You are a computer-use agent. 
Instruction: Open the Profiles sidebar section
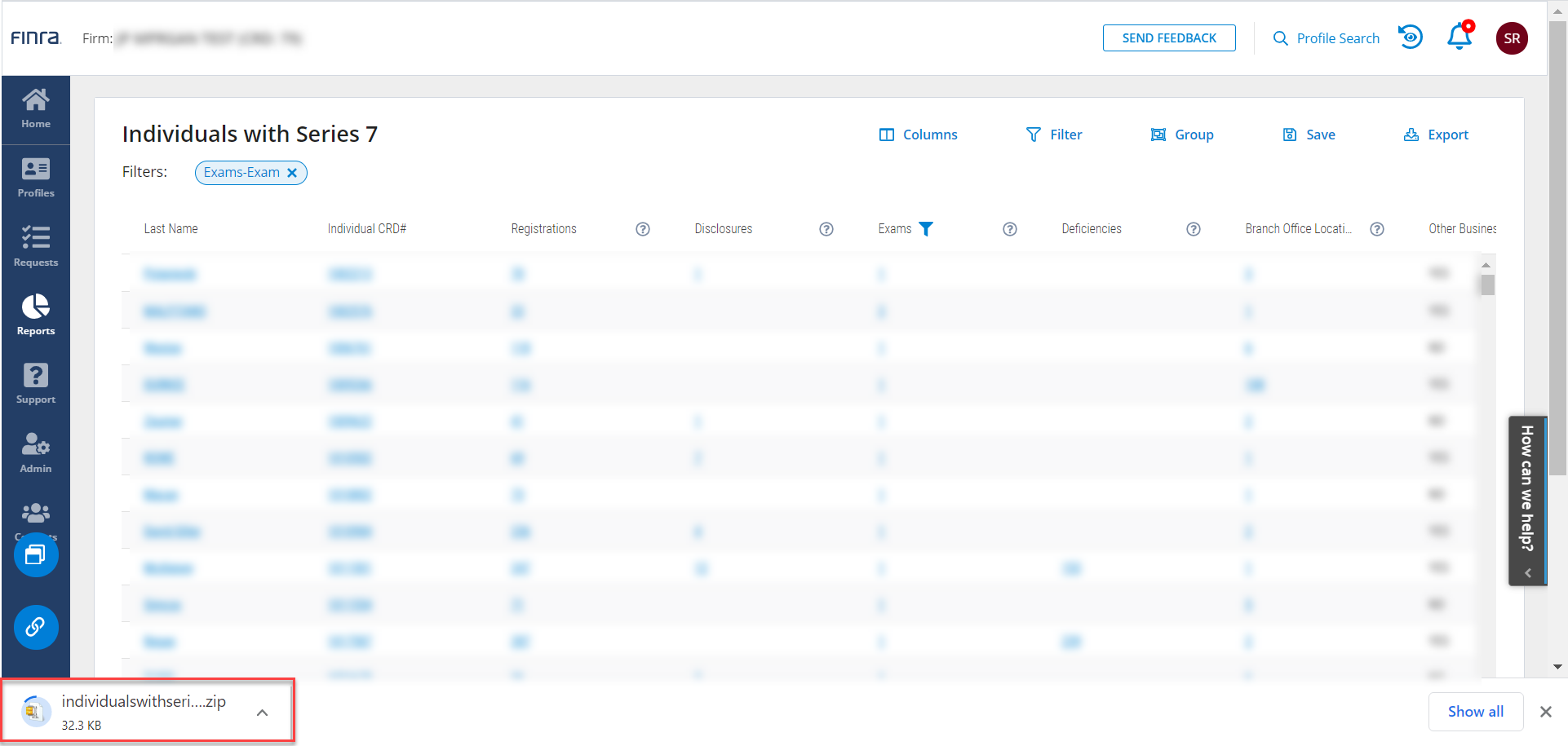point(36,179)
